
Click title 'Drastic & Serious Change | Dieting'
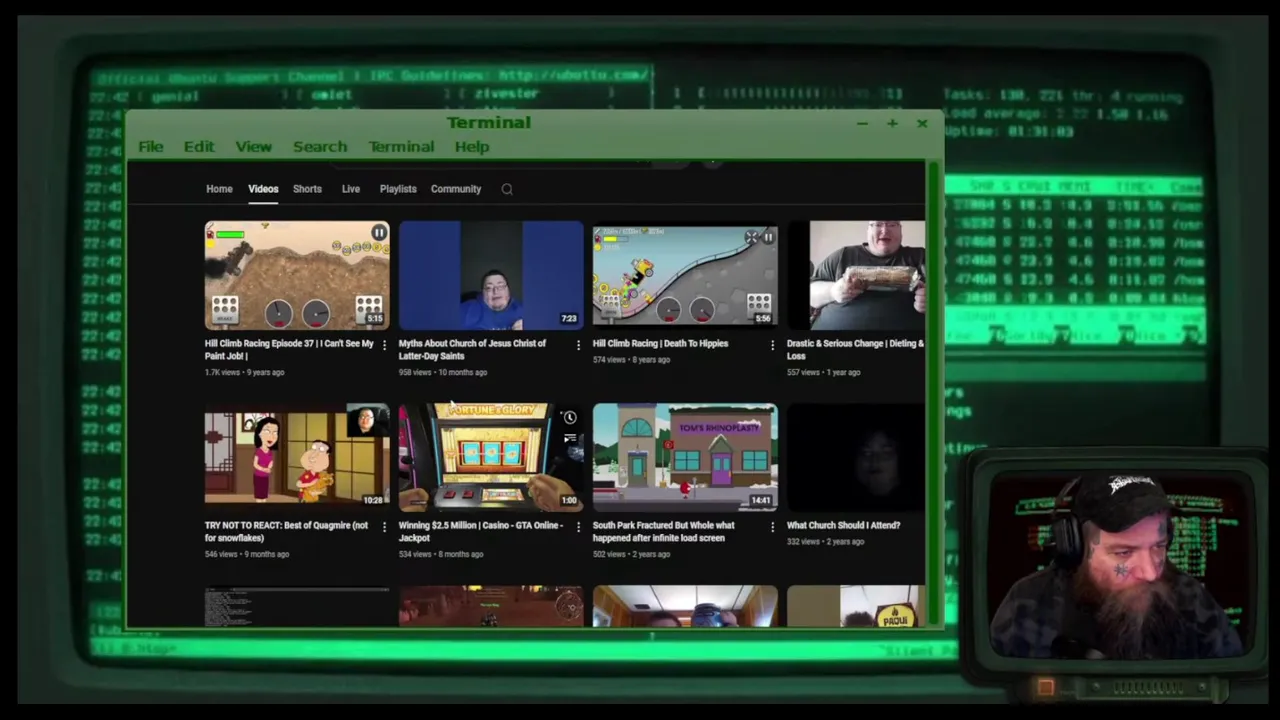pyautogui.click(x=855, y=349)
